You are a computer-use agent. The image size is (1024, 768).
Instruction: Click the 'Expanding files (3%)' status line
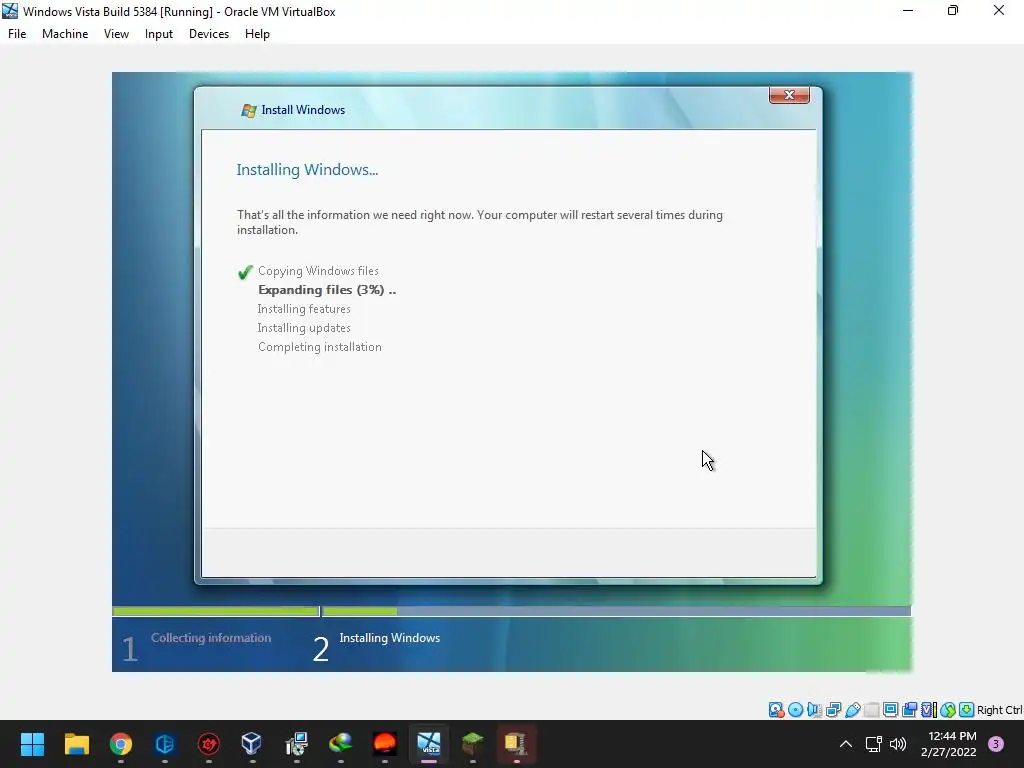pyautogui.click(x=327, y=290)
